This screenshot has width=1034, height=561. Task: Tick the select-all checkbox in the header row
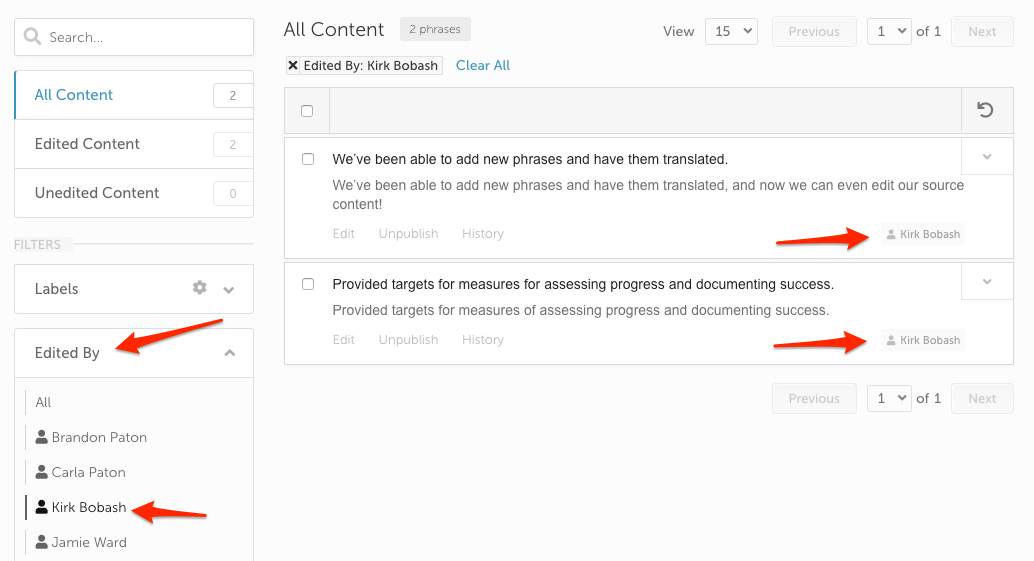tap(307, 111)
